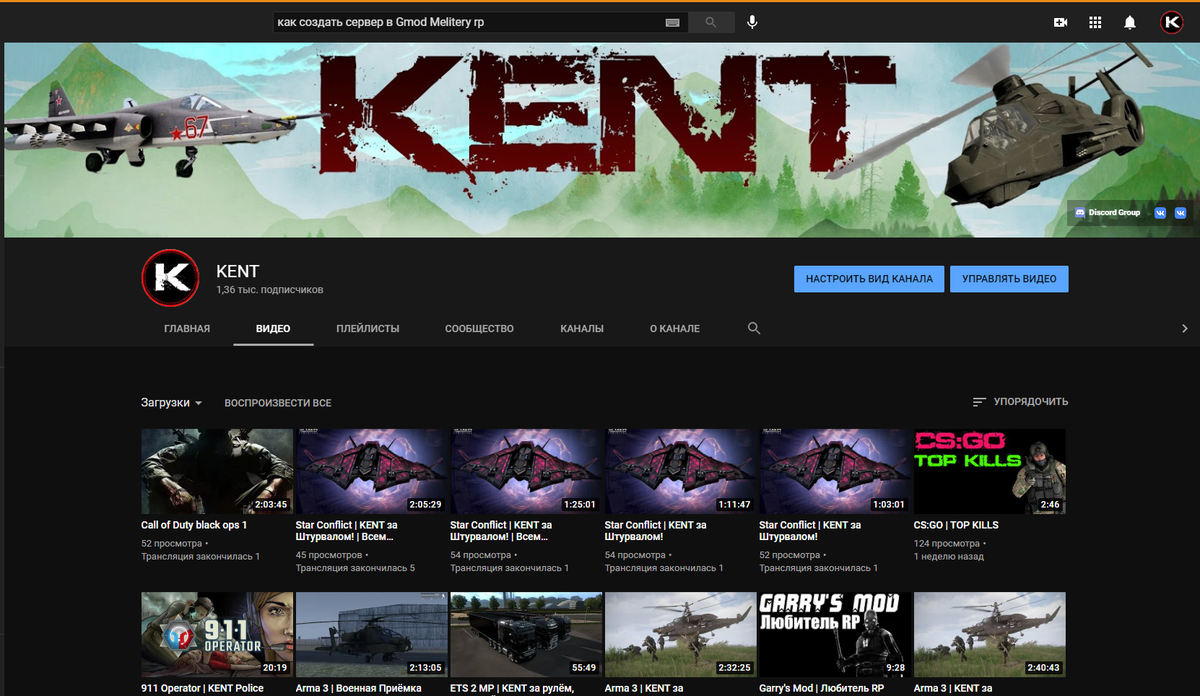
Task: Click УПРАВЛЯТЬ ВИДЕО button
Action: (1009, 279)
